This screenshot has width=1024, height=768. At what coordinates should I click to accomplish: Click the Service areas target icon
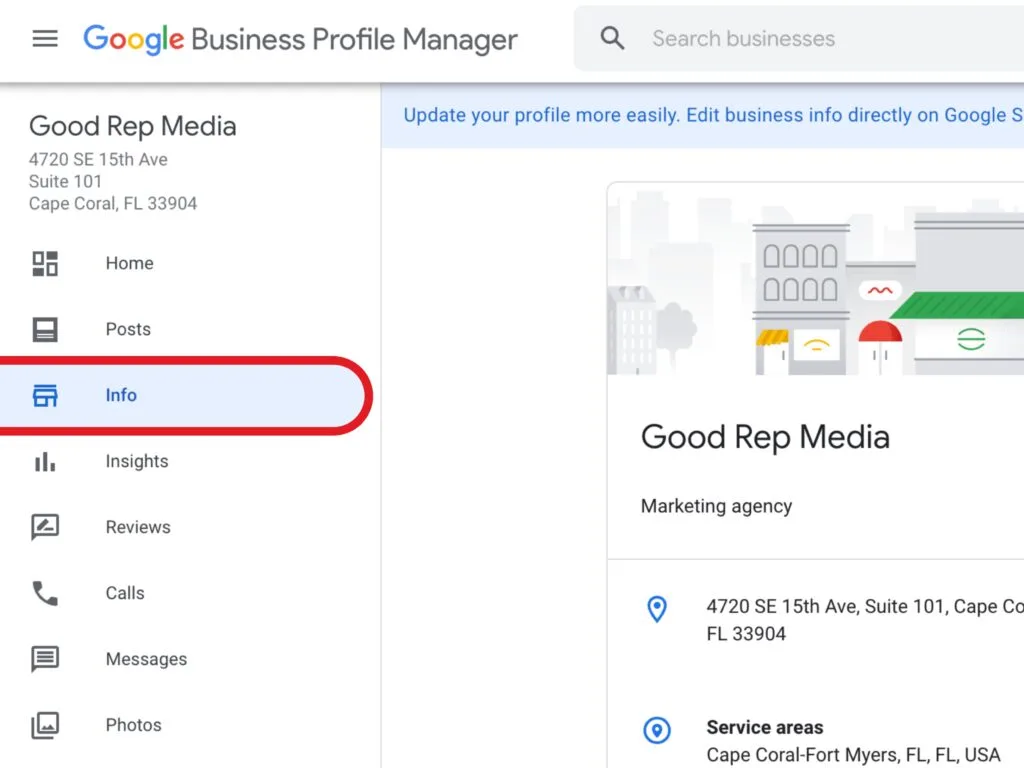click(657, 730)
